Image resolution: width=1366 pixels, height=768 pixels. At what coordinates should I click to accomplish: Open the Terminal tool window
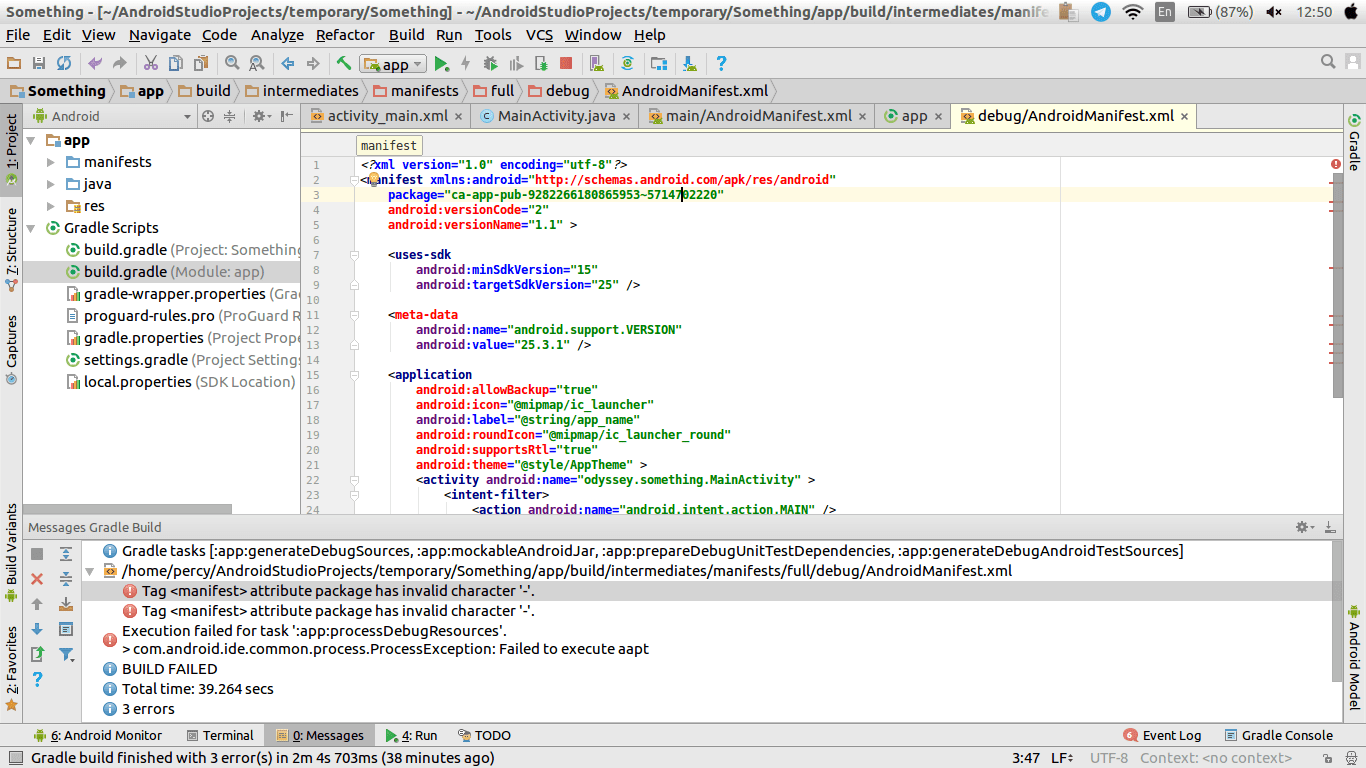point(220,735)
